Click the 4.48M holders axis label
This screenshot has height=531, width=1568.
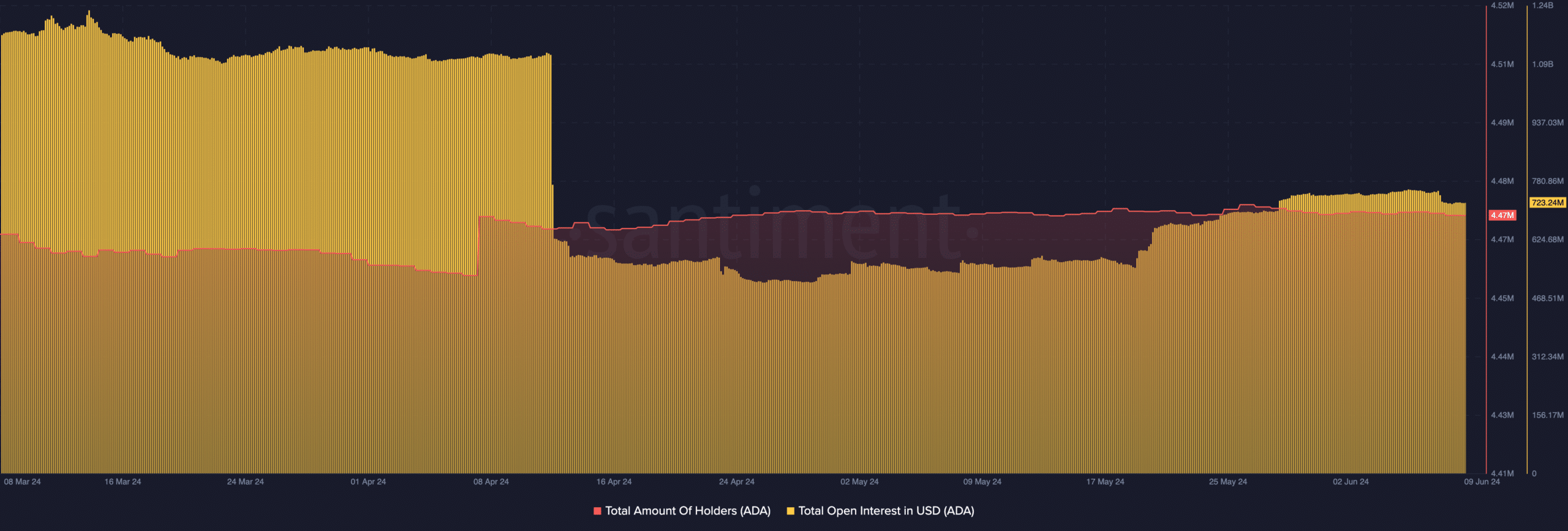(1502, 181)
